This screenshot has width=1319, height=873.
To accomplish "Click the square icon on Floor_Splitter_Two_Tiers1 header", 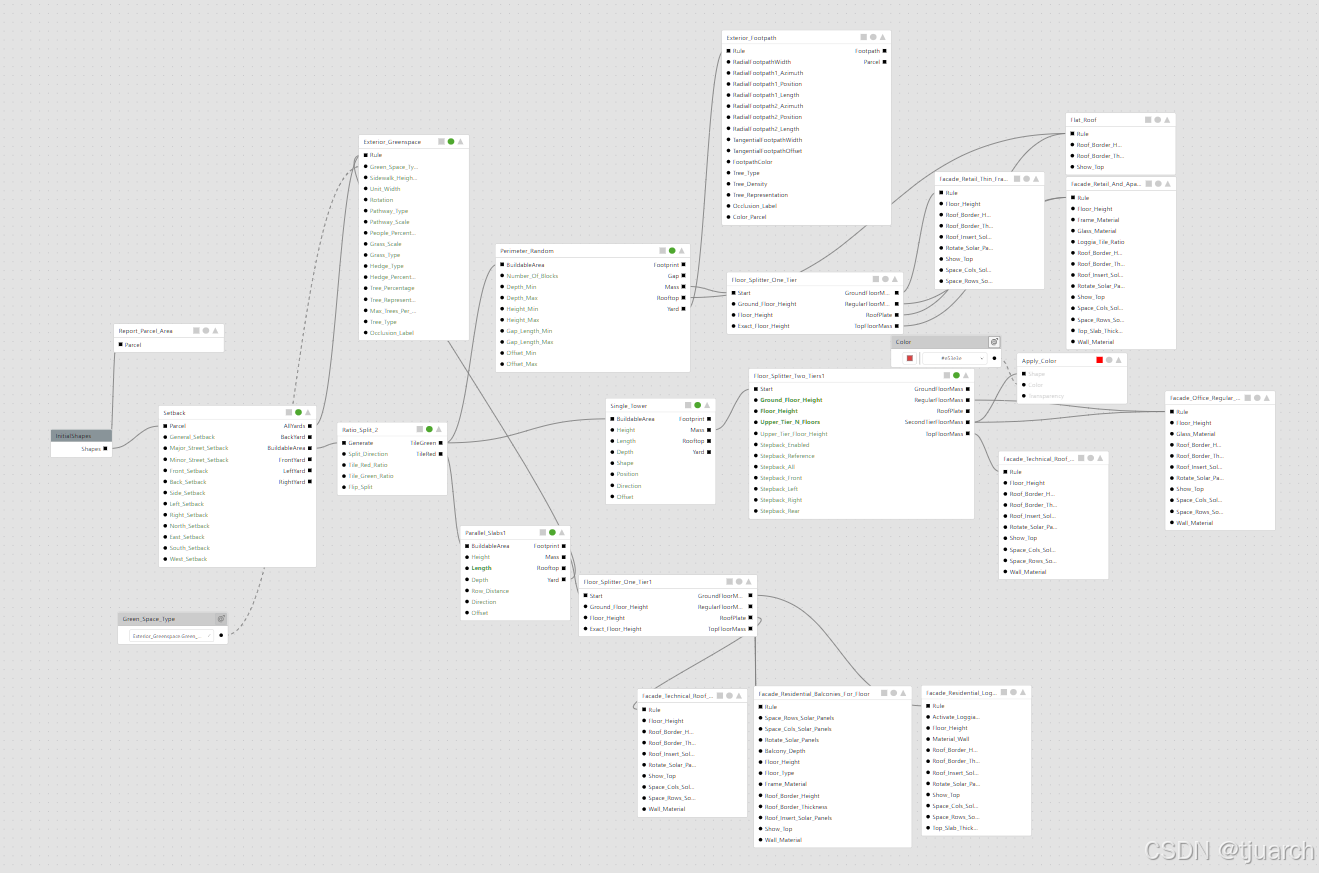I will (946, 375).
